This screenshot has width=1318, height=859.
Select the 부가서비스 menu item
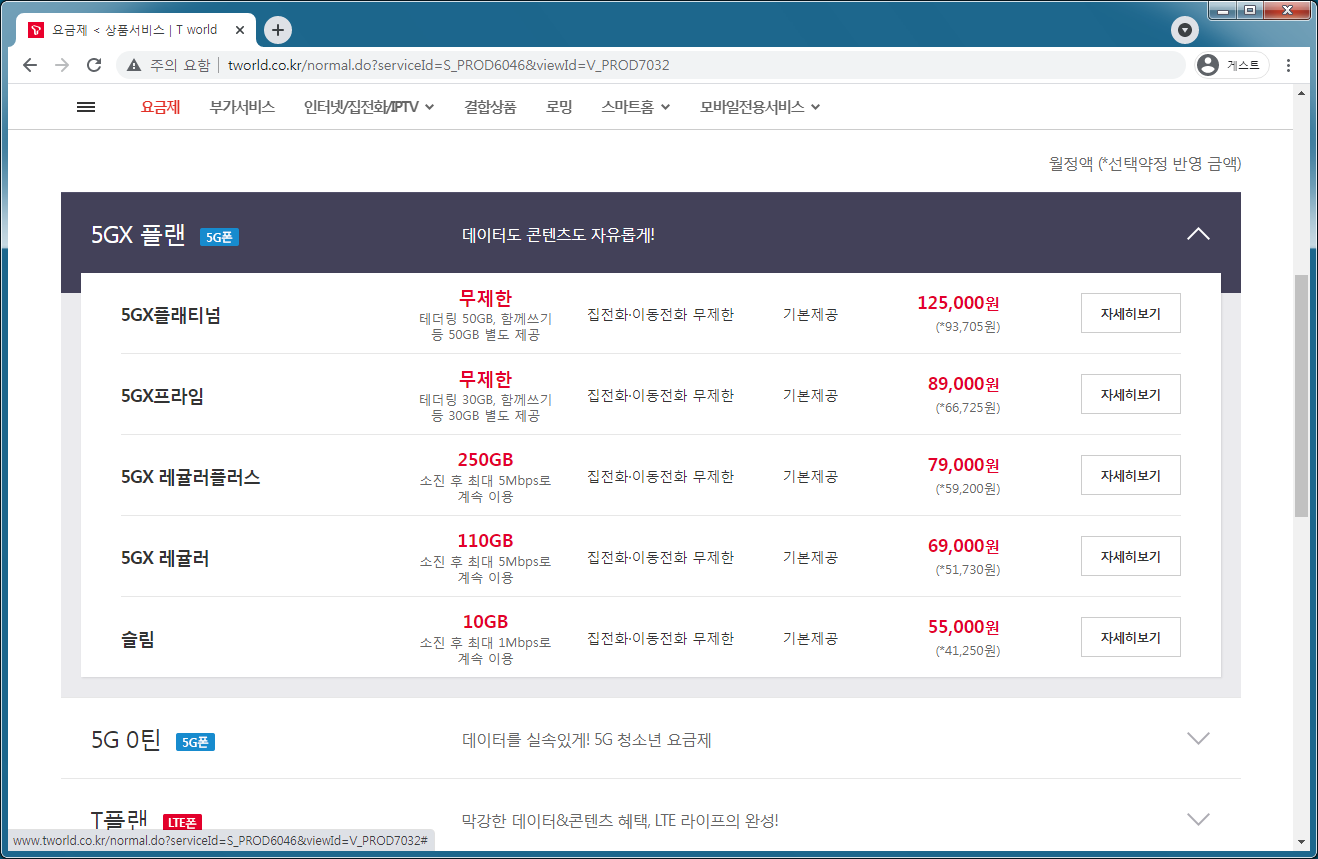click(x=242, y=107)
